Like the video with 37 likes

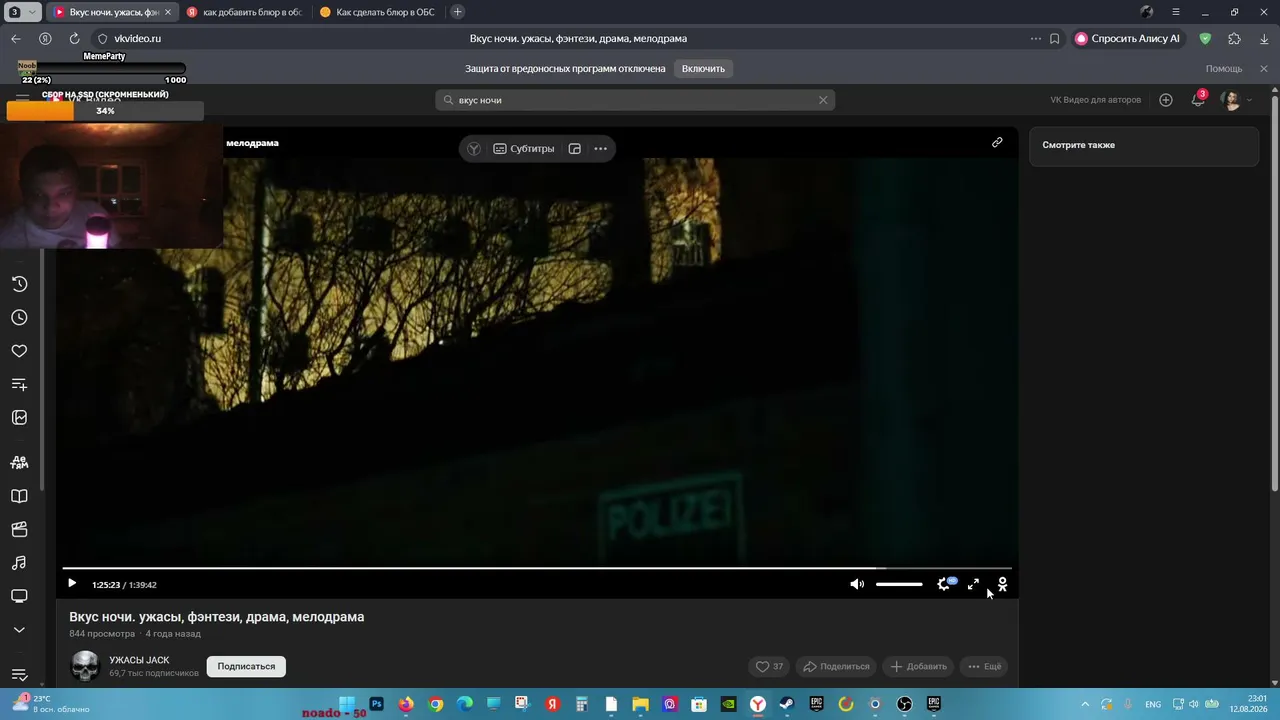tap(769, 666)
